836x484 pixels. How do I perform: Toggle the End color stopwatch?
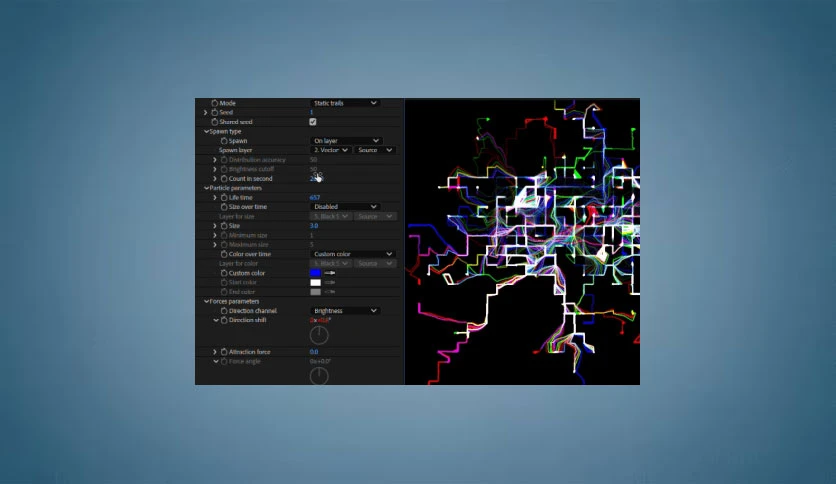224,292
